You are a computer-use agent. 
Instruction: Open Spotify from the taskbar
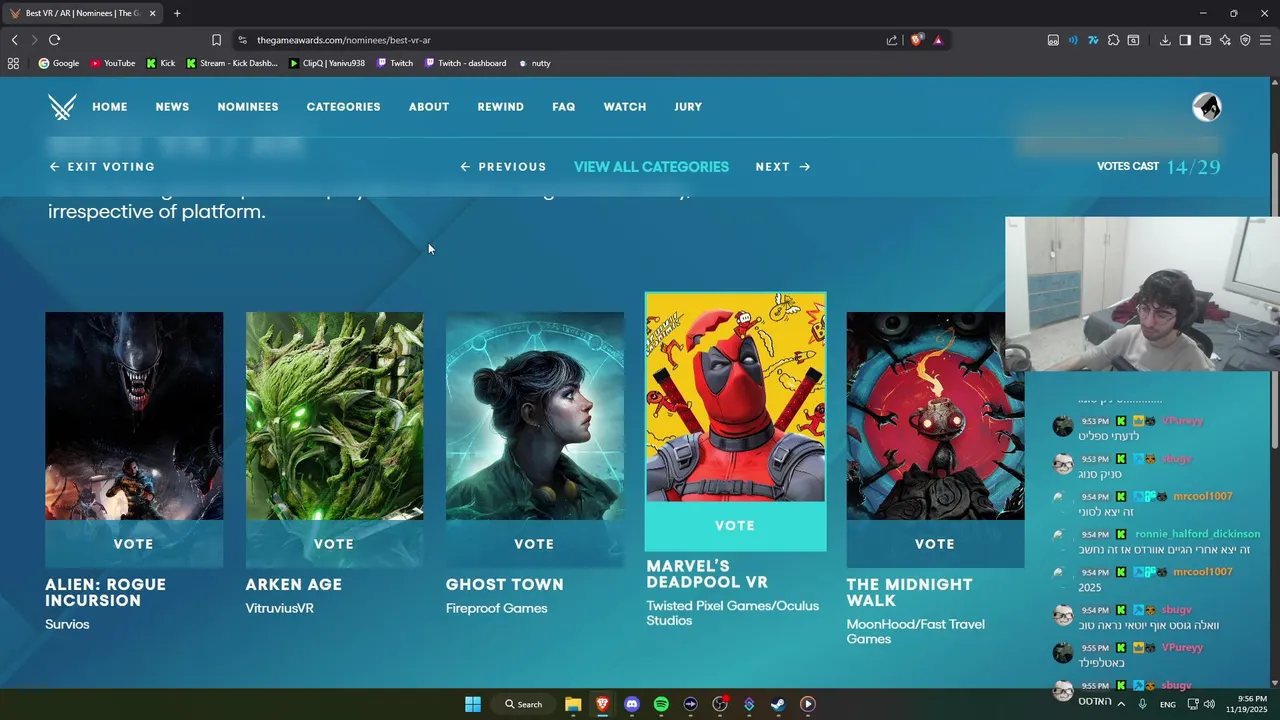pos(661,704)
